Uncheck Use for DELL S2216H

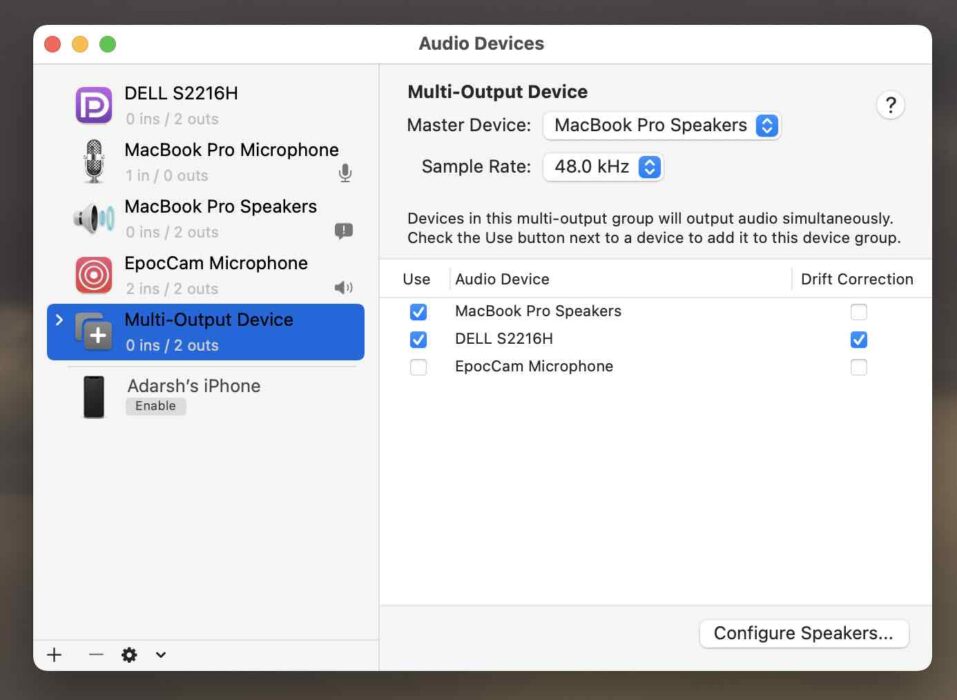[x=417, y=339]
